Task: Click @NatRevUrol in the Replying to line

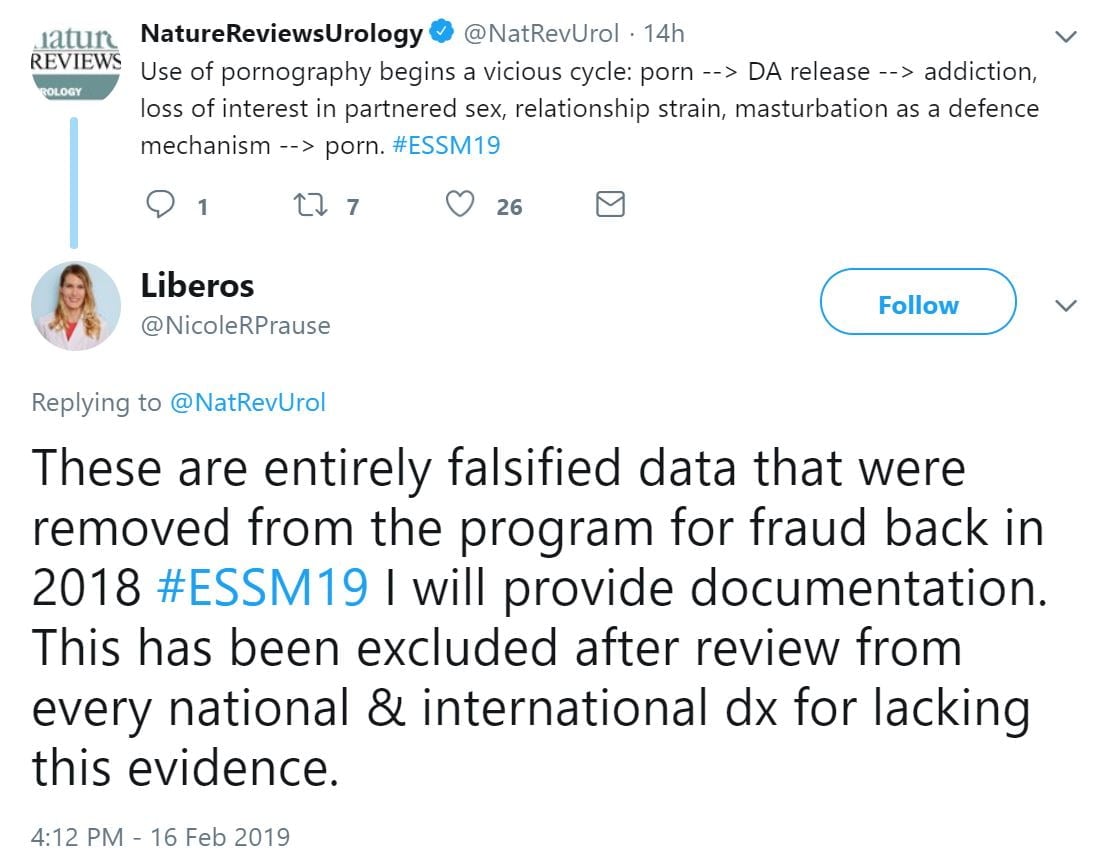Action: (x=248, y=403)
